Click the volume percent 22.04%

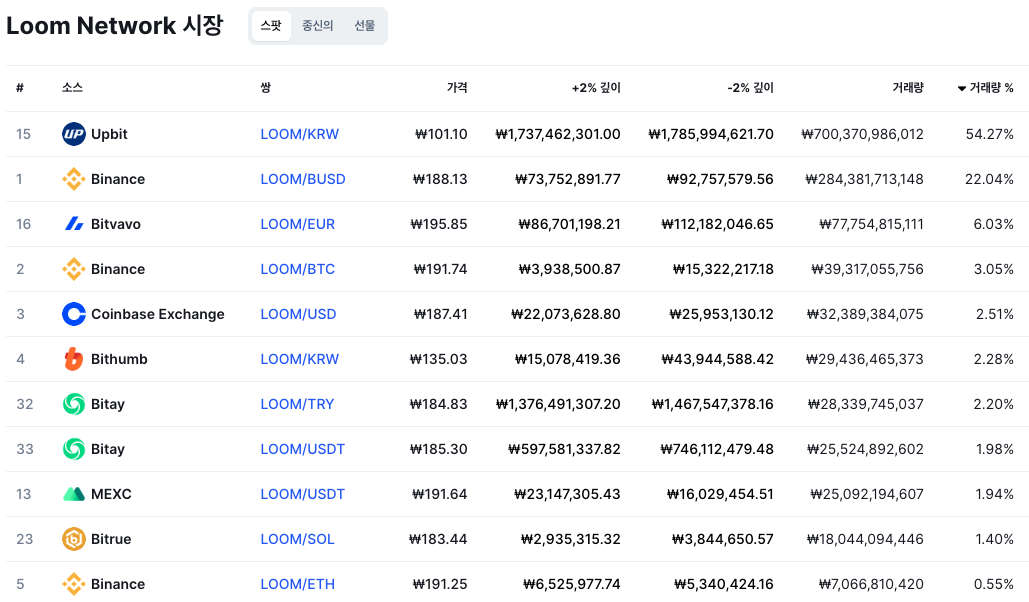990,179
